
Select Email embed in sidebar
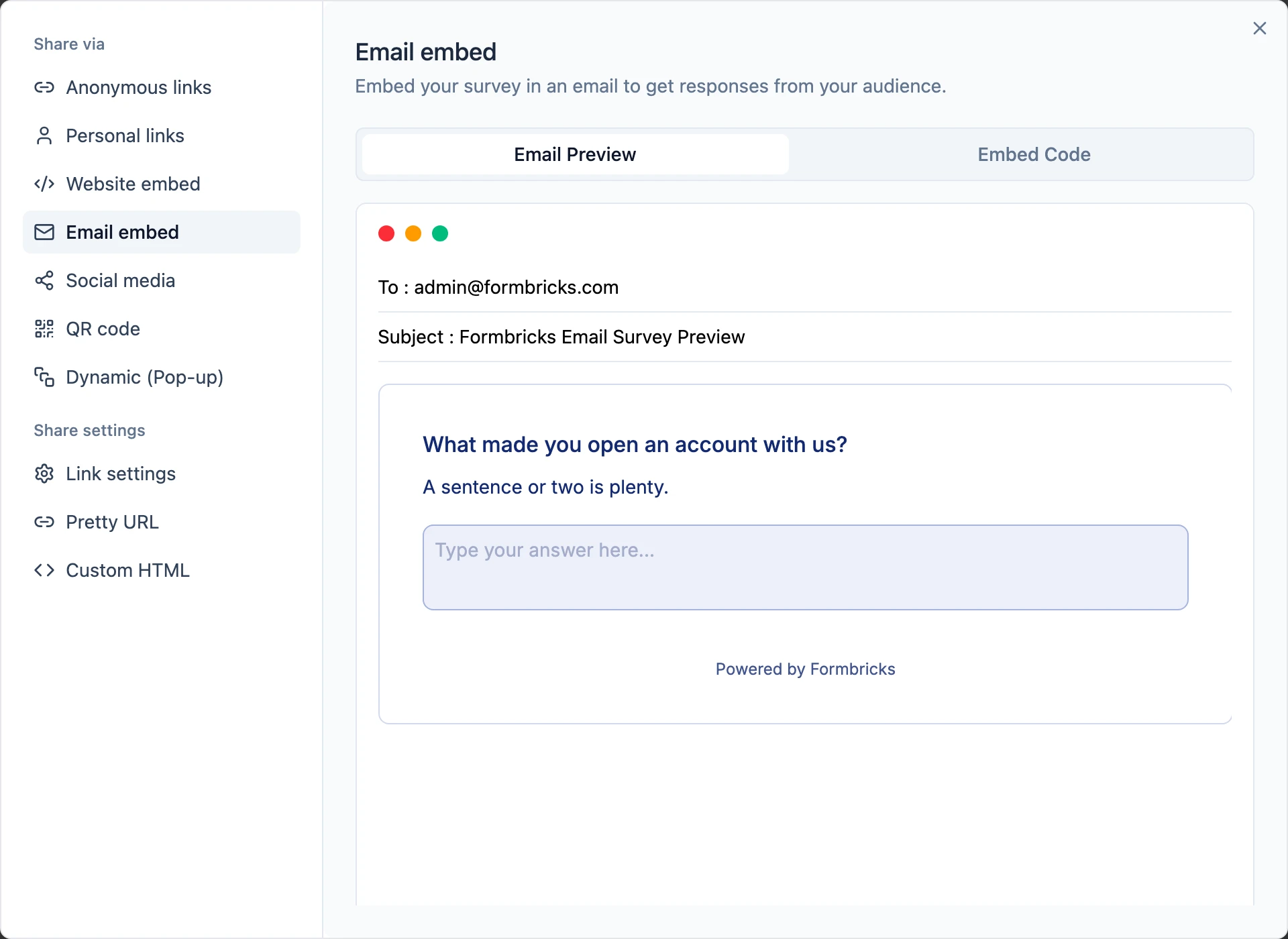pyautogui.click(x=162, y=232)
